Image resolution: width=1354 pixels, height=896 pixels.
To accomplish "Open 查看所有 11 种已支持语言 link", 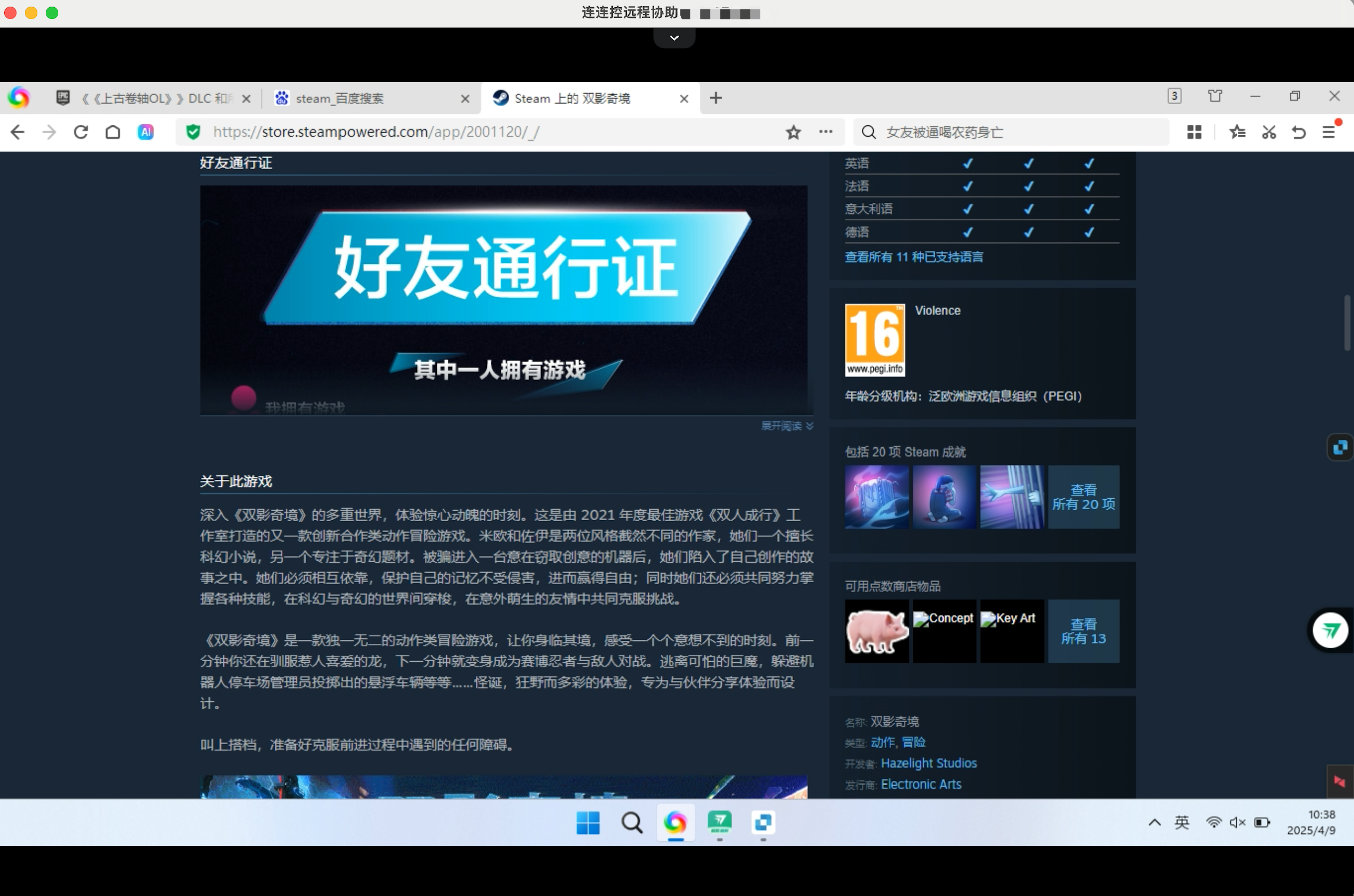I will [914, 257].
